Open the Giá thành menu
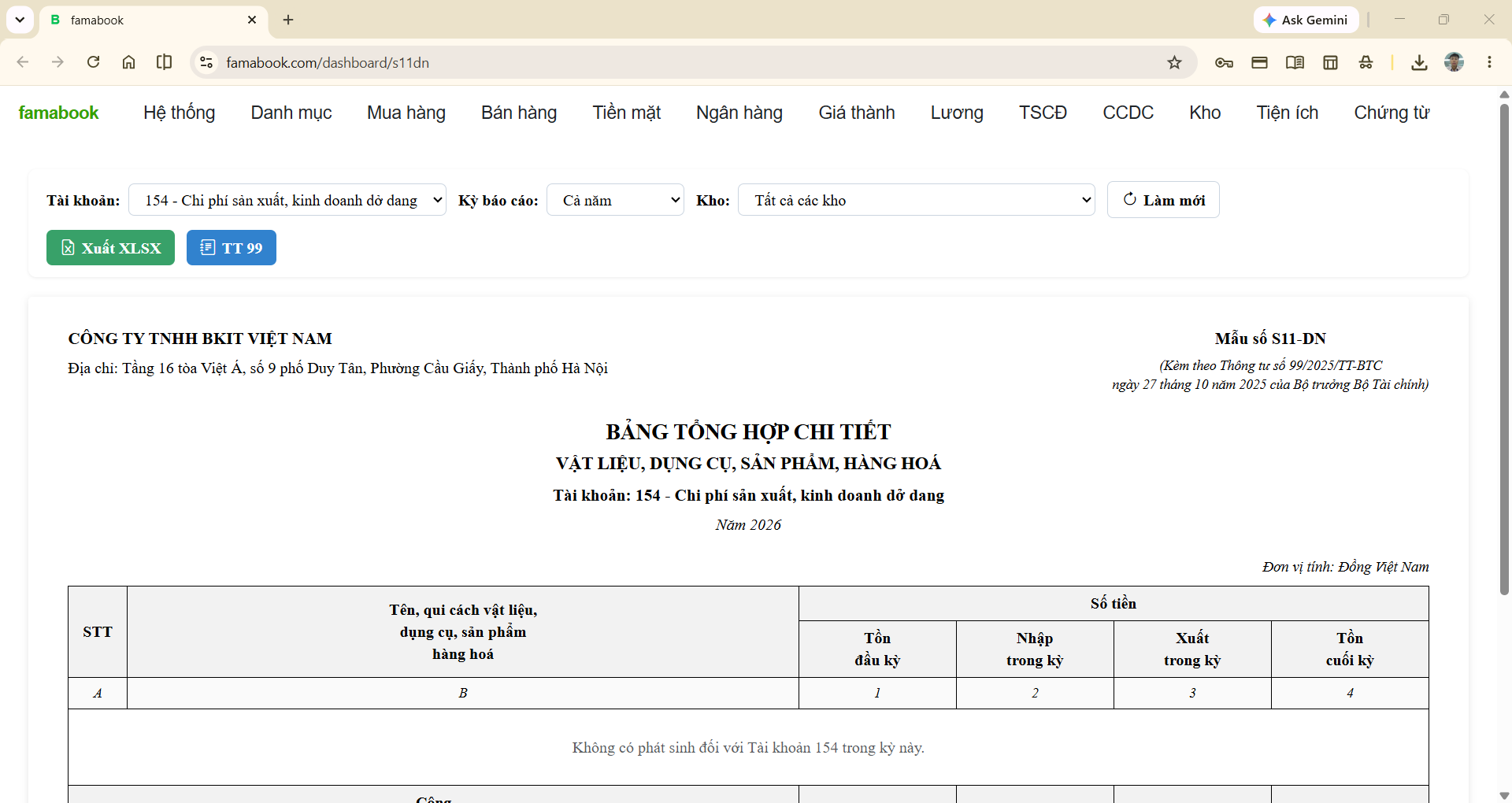The image size is (1512, 803). tap(857, 113)
